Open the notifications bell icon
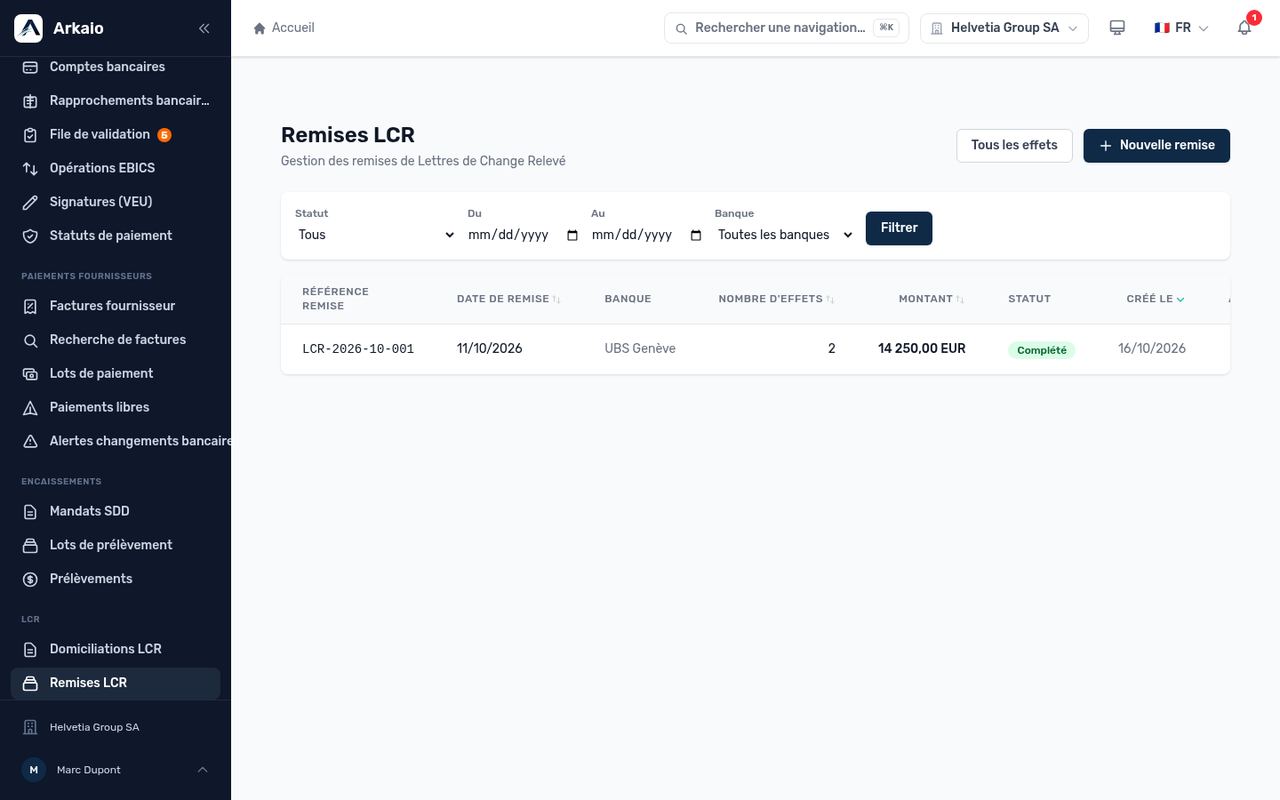 pos(1244,28)
